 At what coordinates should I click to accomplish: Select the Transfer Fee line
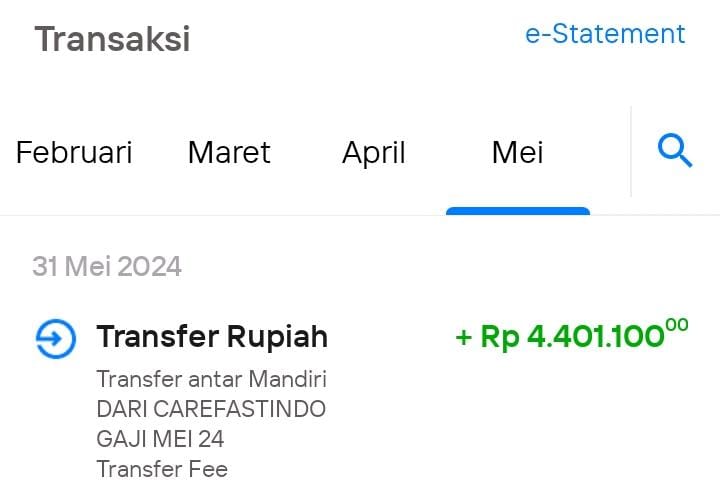pyautogui.click(x=162, y=469)
